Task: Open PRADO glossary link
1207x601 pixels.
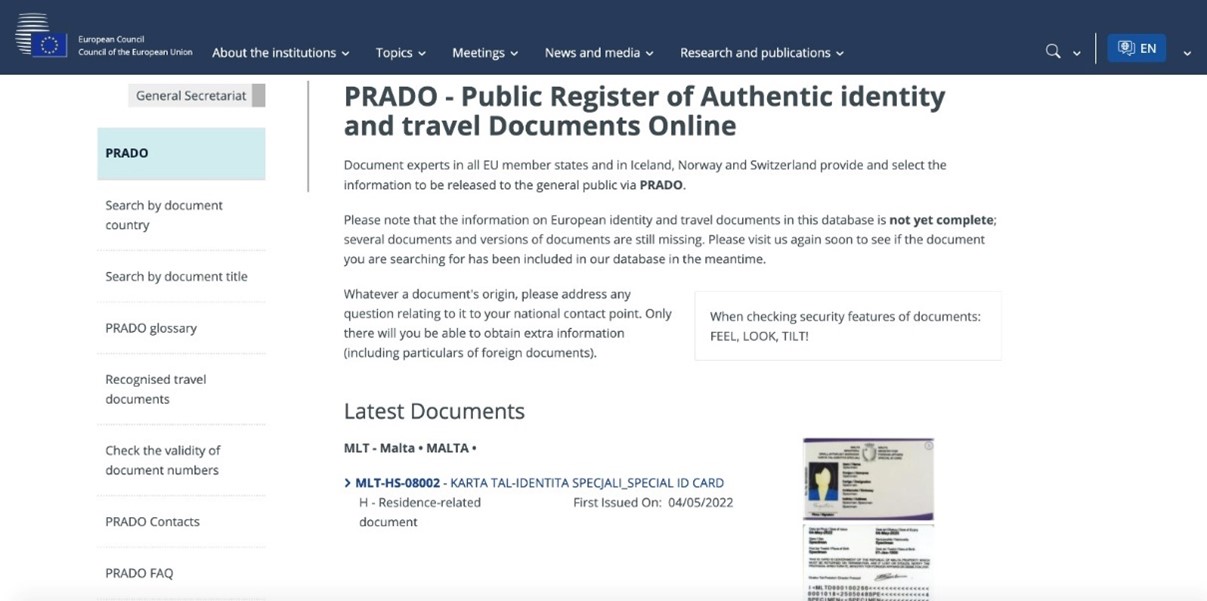Action: (151, 328)
